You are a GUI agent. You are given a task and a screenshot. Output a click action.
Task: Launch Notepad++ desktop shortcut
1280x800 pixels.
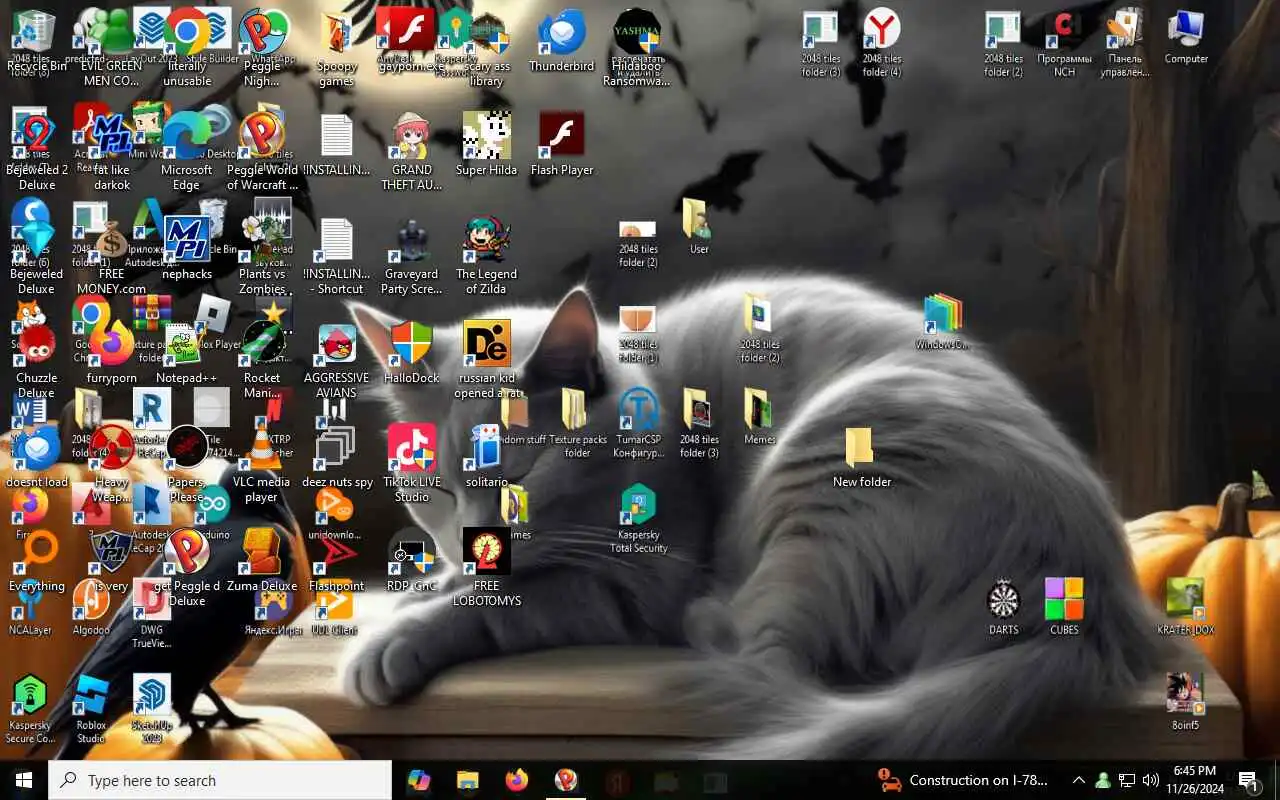pyautogui.click(x=187, y=352)
